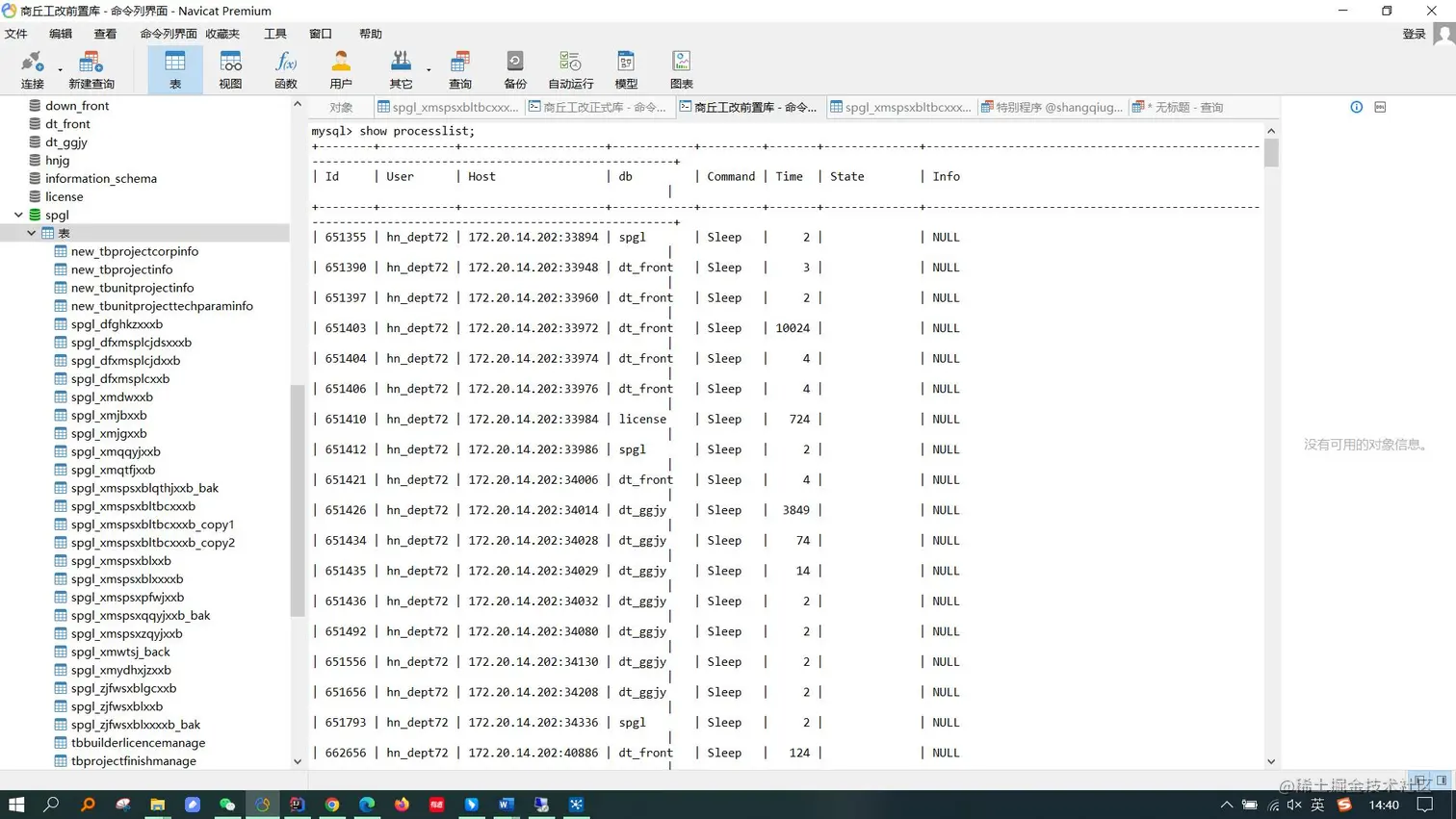
Task: Click the 其它 (Others) toolbar icon
Action: (x=401, y=69)
